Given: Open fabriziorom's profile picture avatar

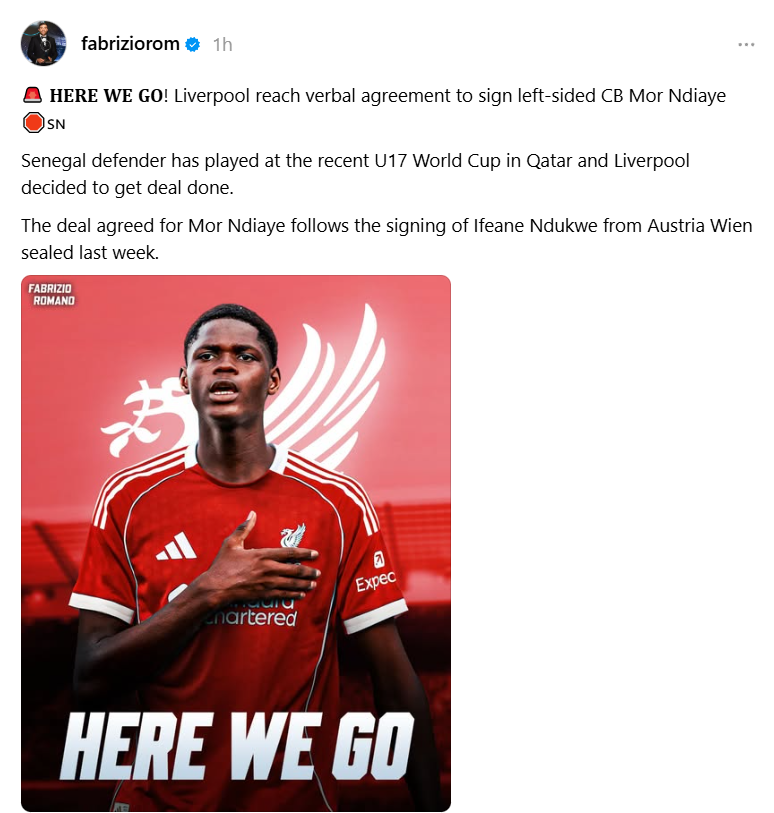Looking at the screenshot, I should [44, 44].
